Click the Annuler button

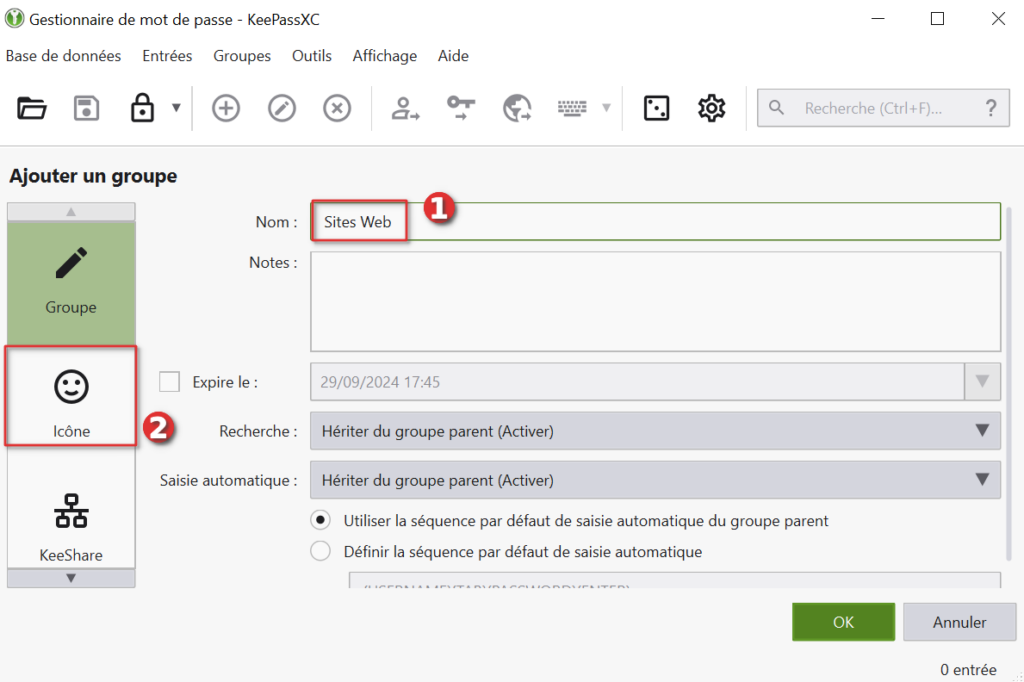point(959,622)
